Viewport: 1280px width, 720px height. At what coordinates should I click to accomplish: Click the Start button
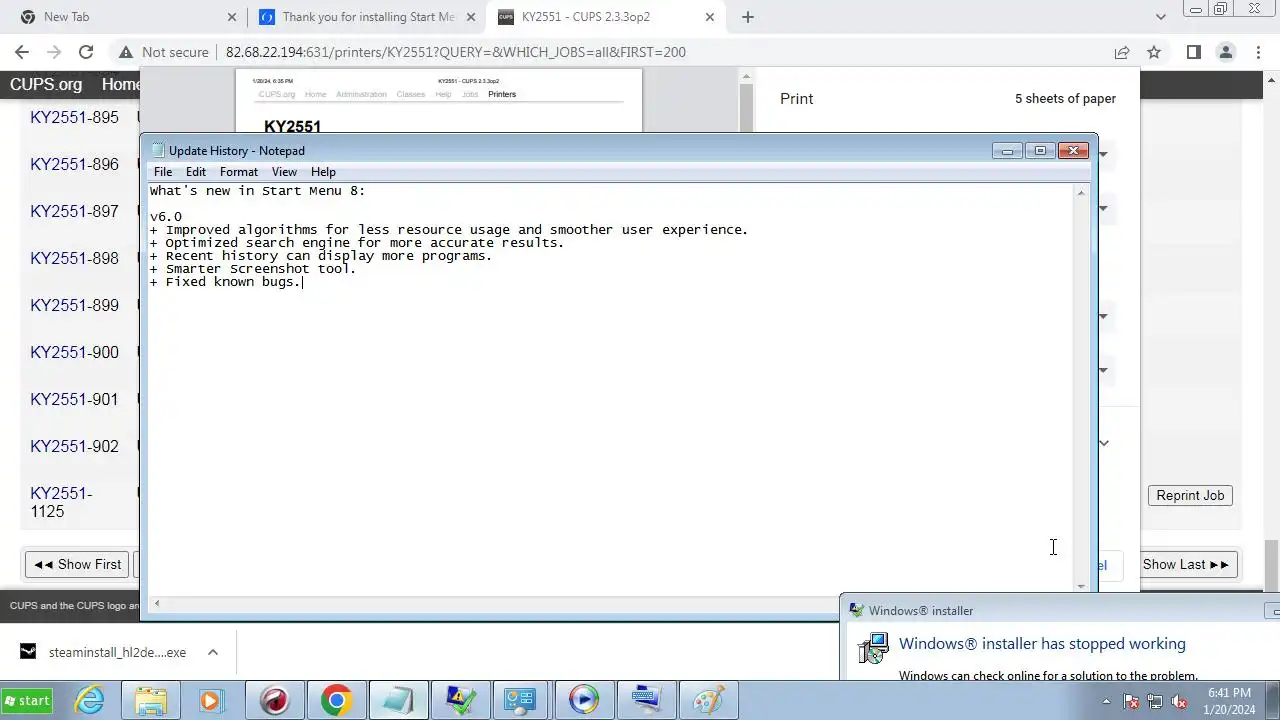27,701
